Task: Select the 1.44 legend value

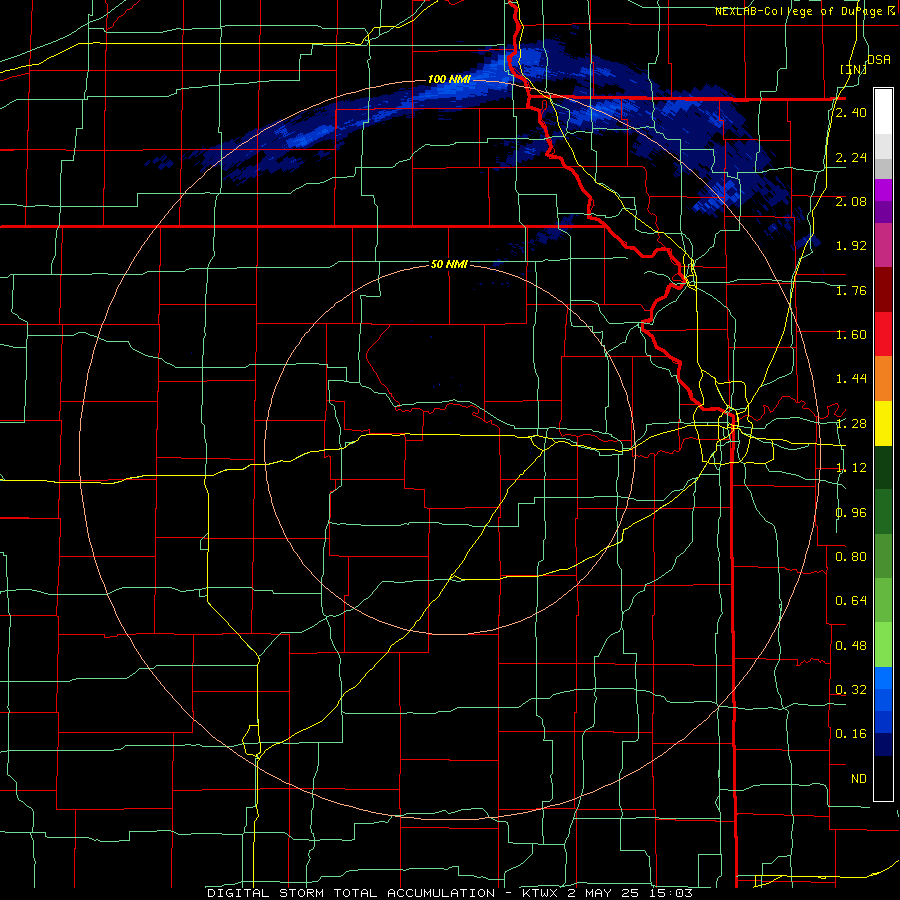Action: 851,379
